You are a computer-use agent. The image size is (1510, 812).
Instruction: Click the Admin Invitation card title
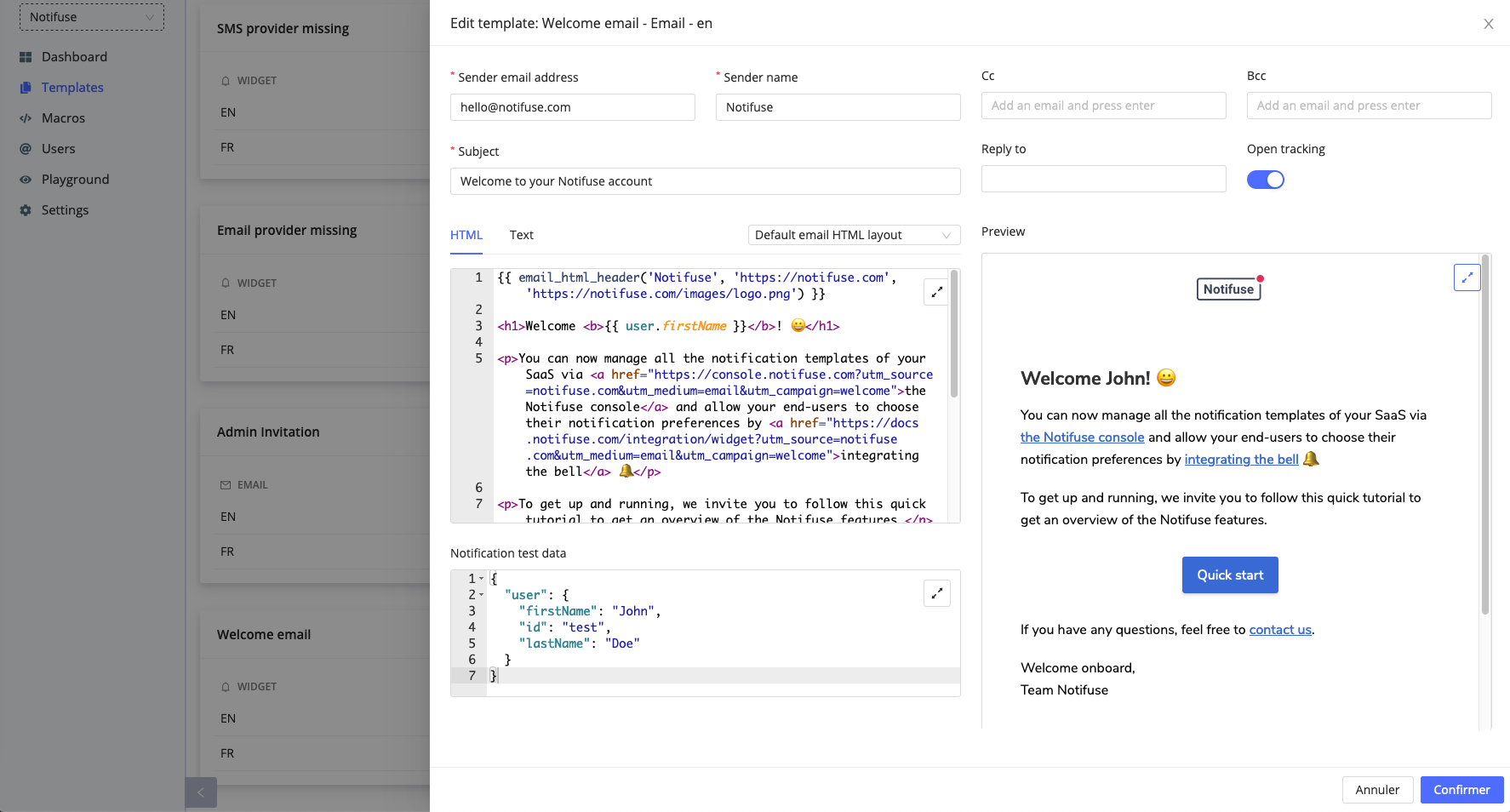[268, 432]
